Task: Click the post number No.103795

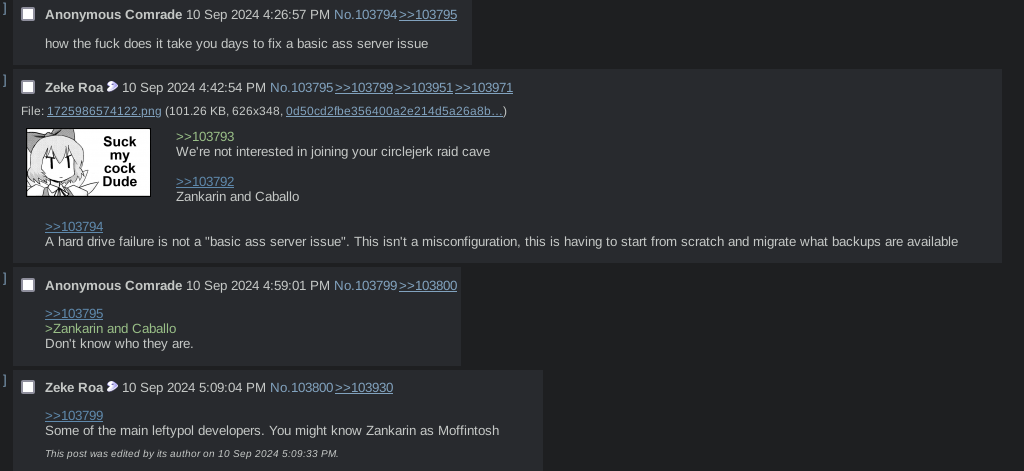Action: (301, 88)
